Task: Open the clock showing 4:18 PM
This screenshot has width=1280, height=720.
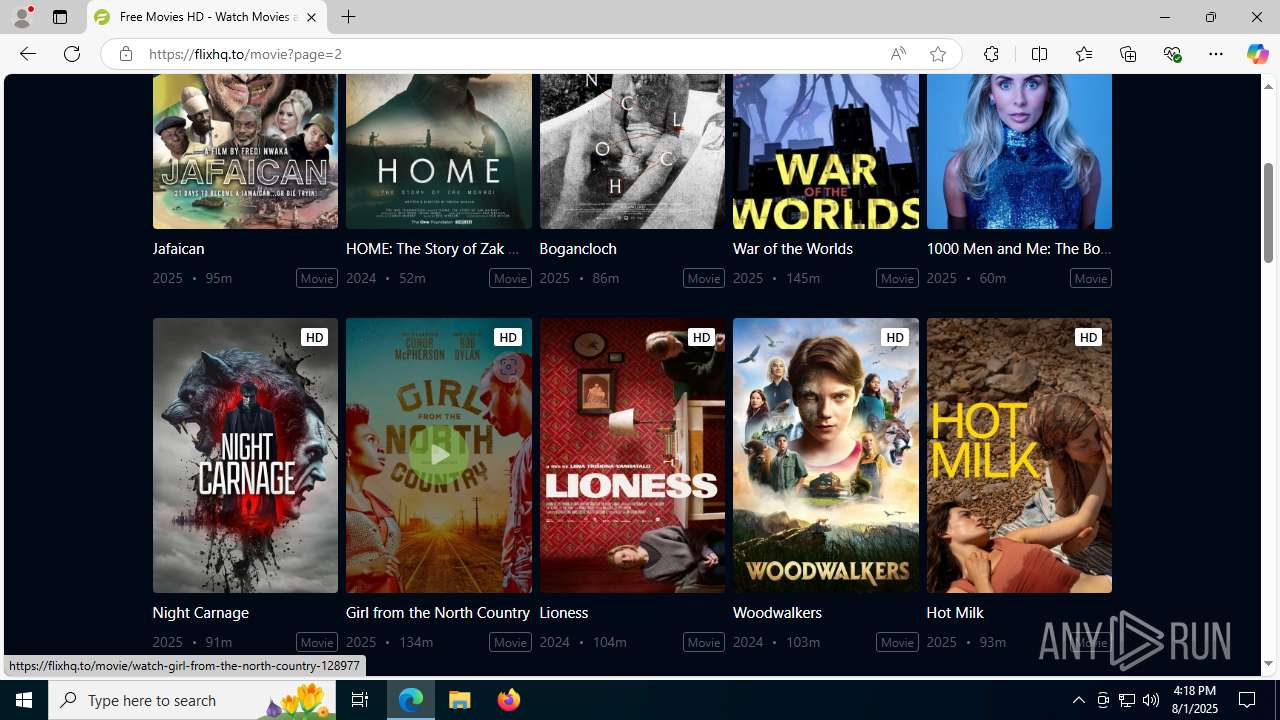Action: [1194, 700]
